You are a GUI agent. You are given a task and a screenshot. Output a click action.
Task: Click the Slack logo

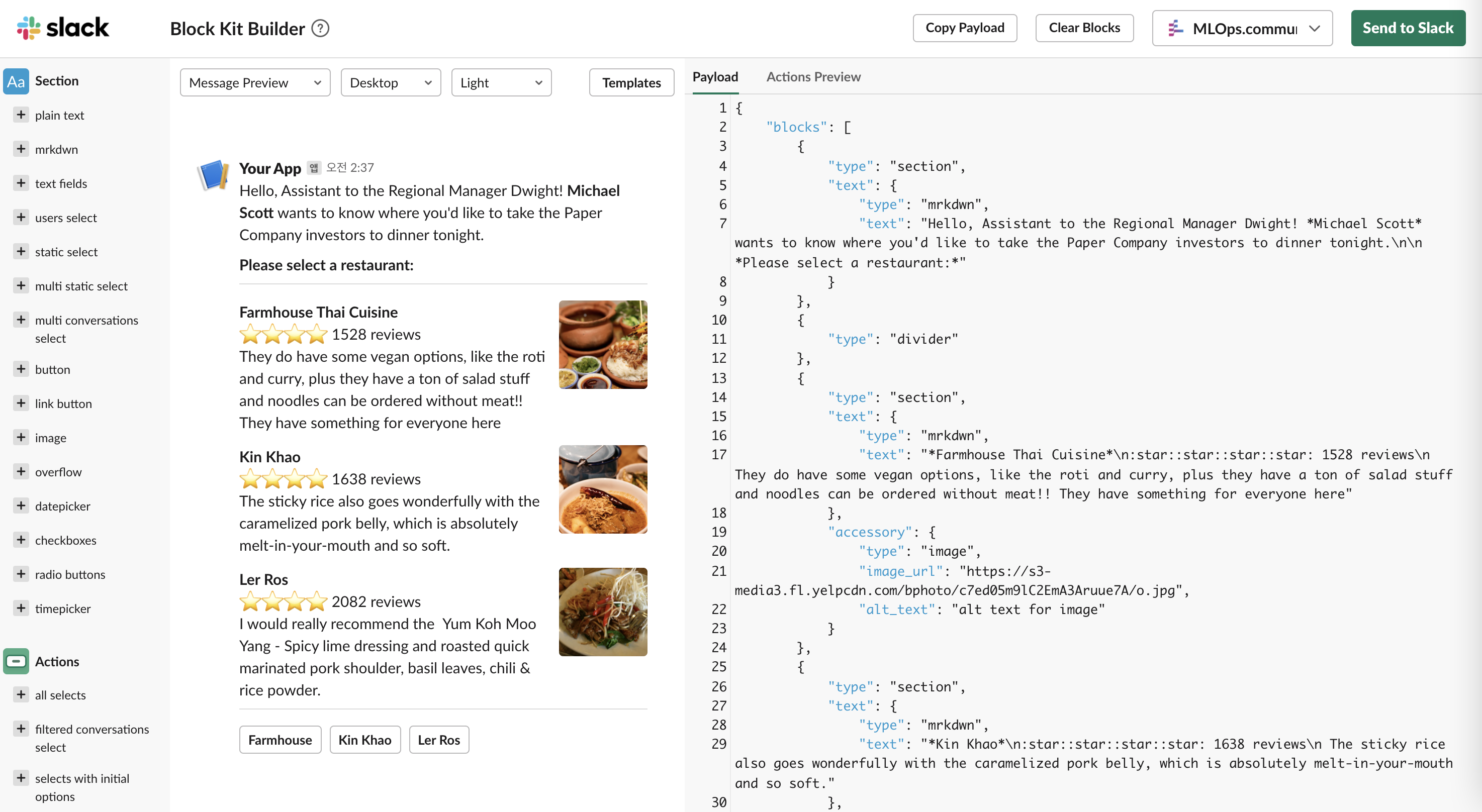click(63, 28)
